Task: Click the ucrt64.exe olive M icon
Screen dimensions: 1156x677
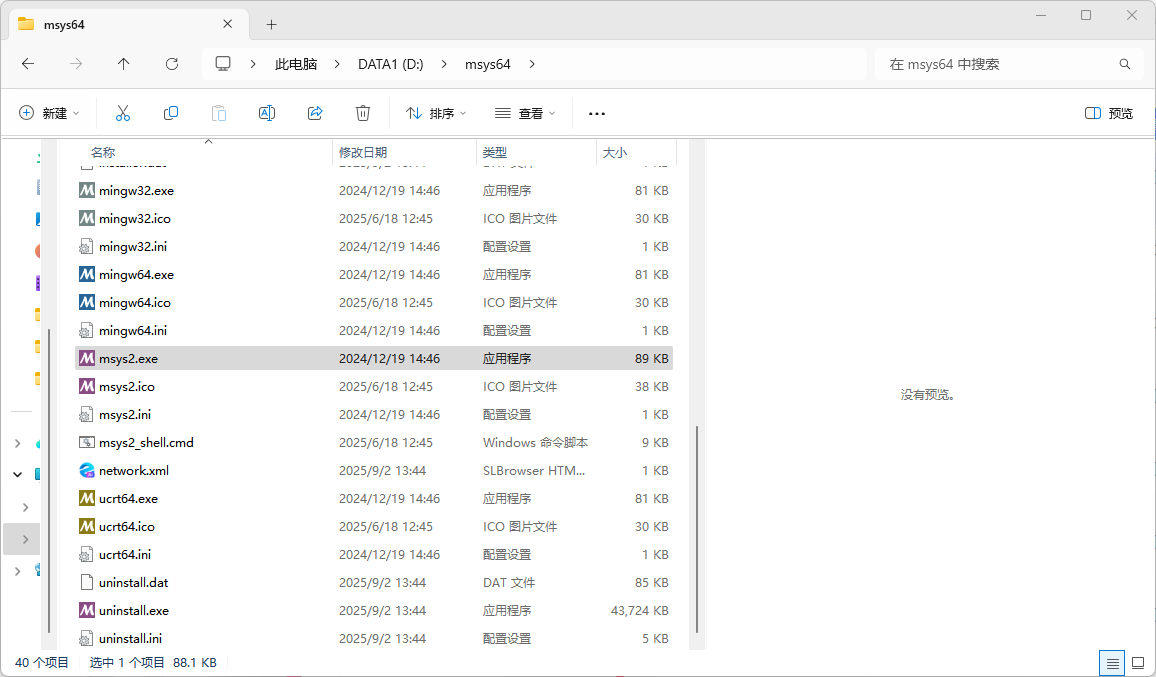Action: (x=87, y=499)
